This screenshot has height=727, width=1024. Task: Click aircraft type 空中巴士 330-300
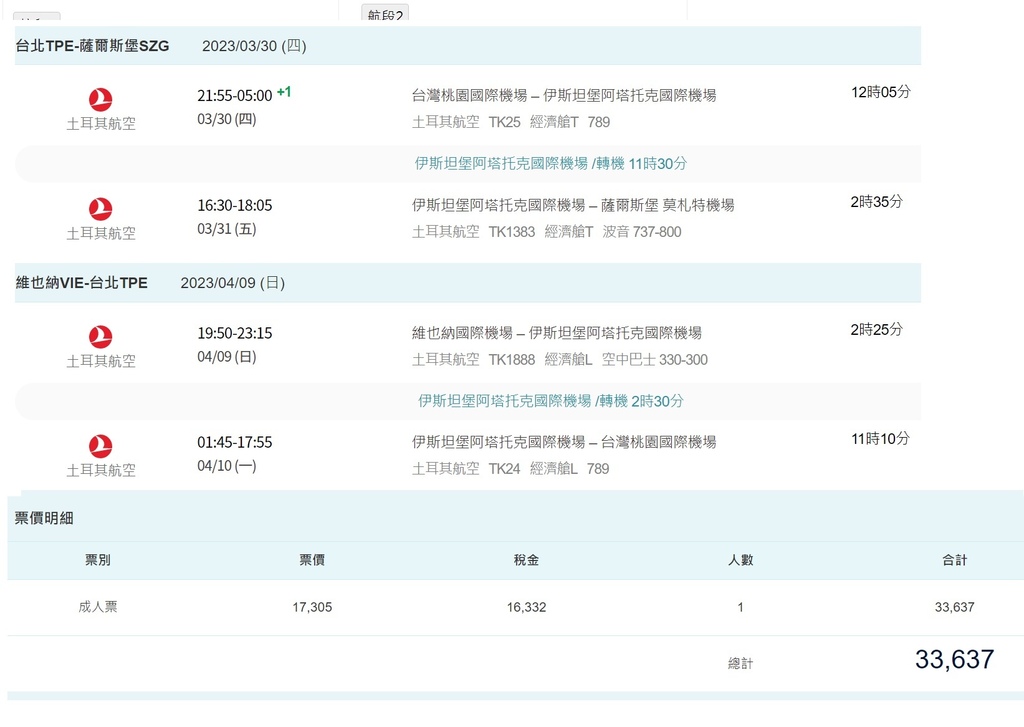(654, 360)
